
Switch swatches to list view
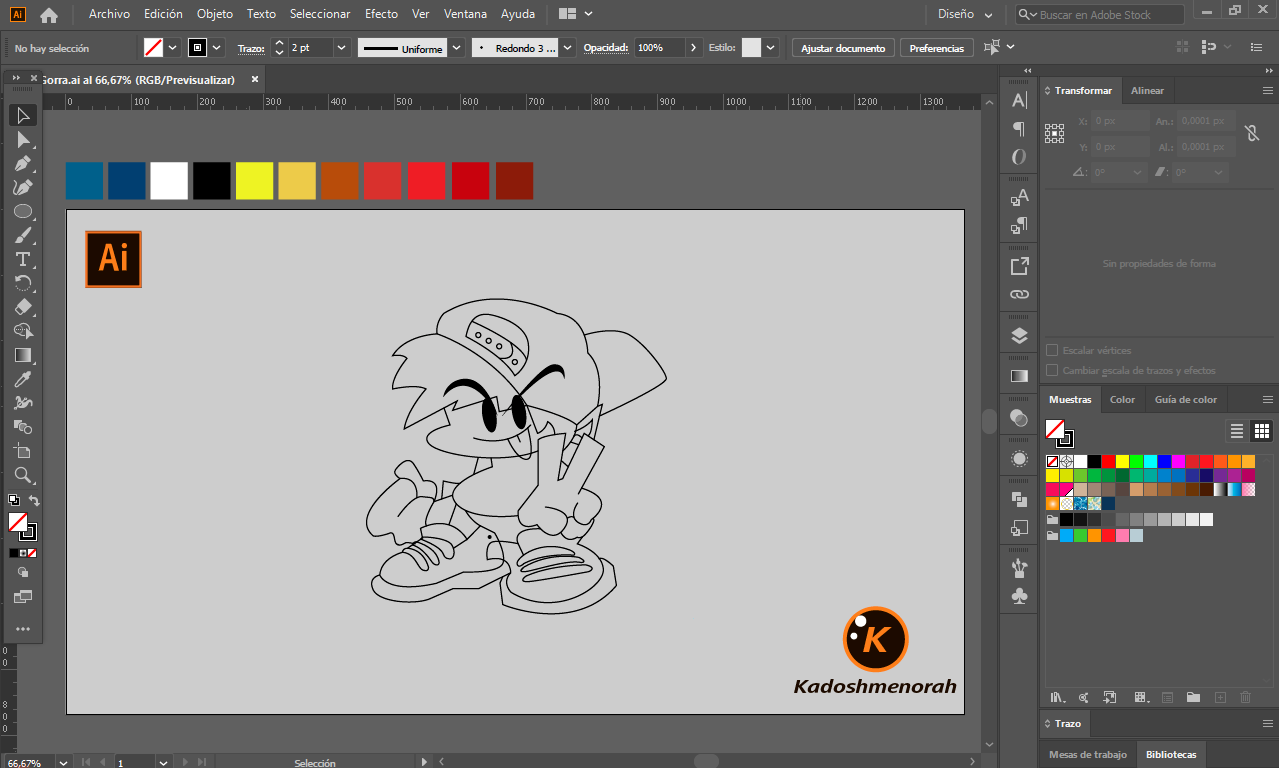(x=1237, y=431)
